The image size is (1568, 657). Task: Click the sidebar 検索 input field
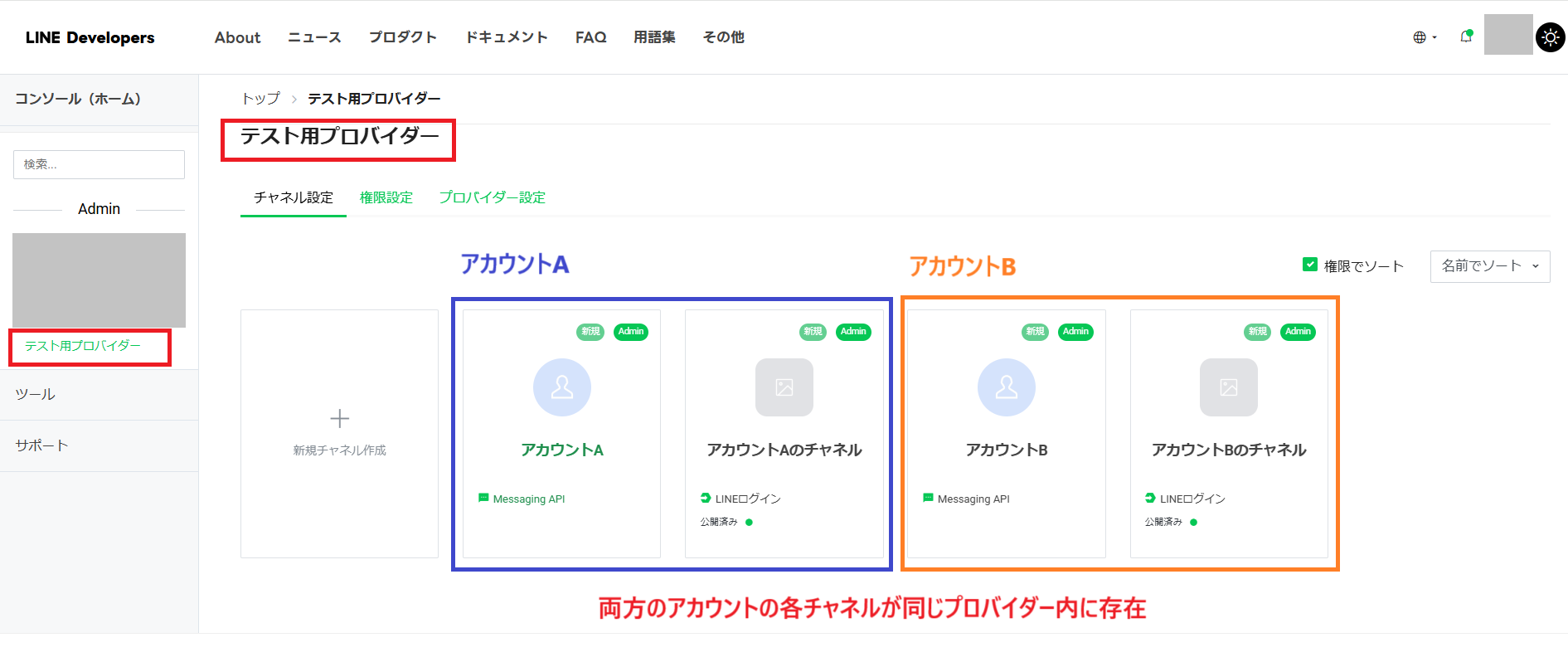[99, 164]
